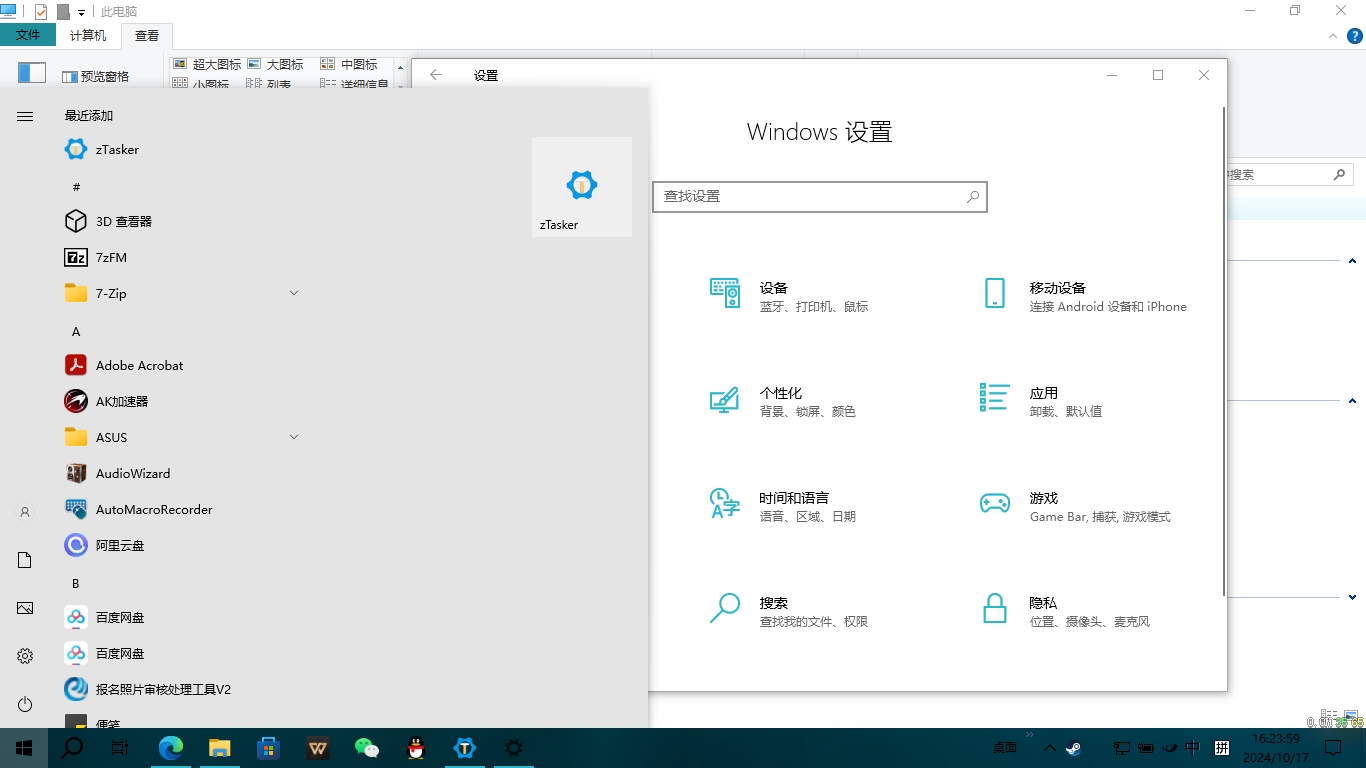The height and width of the screenshot is (768, 1366).
Task: Open File Explorer on the taskbar
Action: point(220,747)
